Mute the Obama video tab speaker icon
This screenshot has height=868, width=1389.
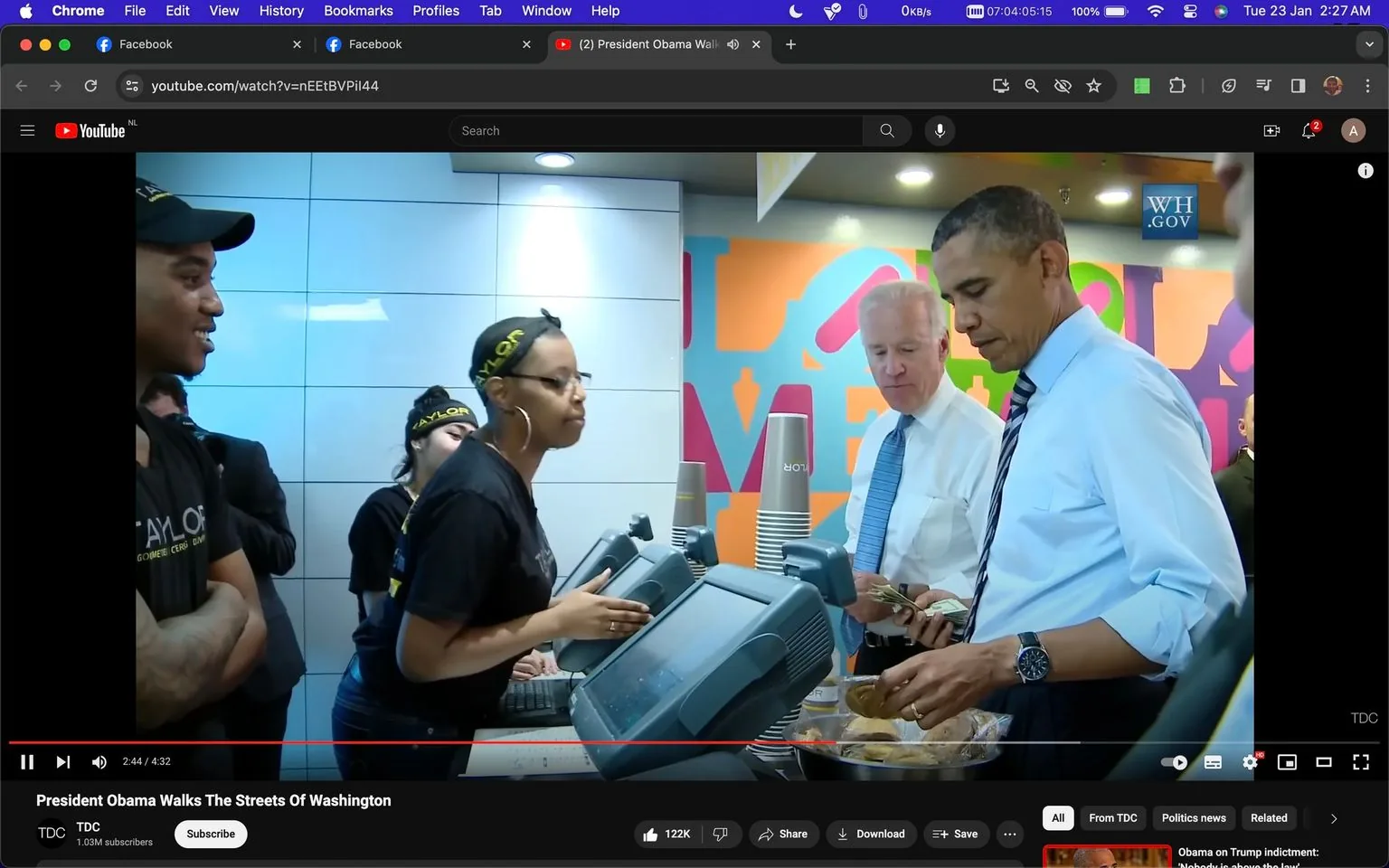732,43
